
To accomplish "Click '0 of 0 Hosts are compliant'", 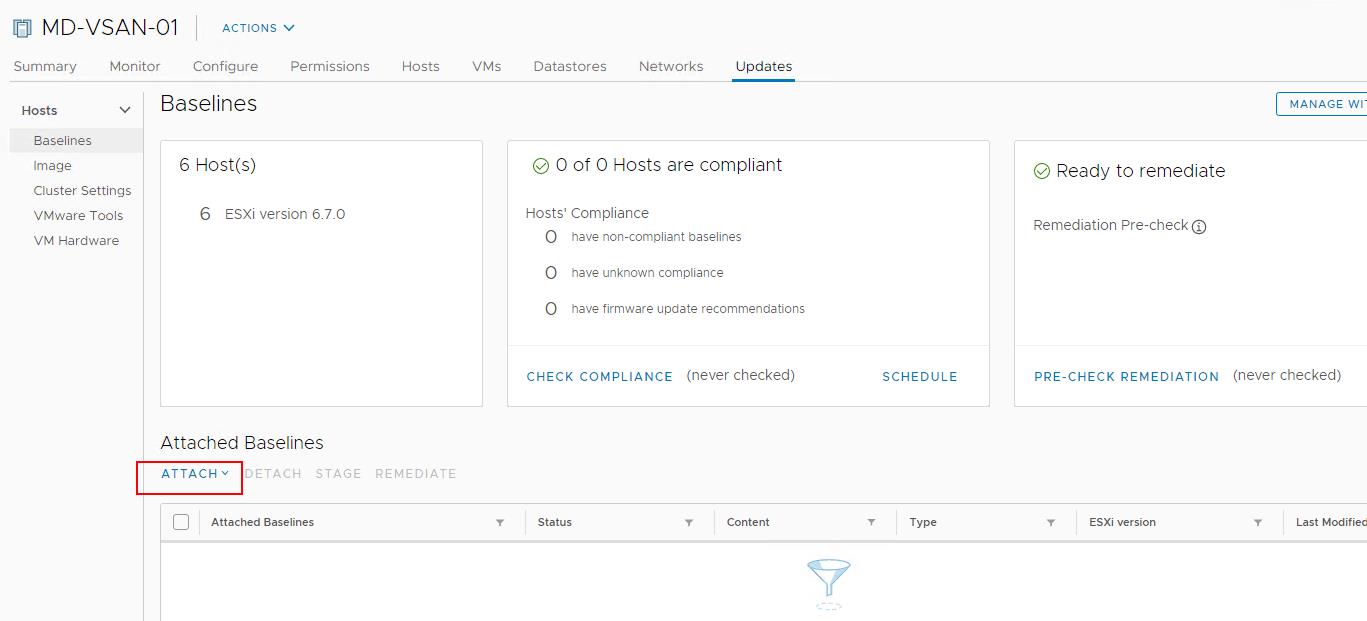I will [669, 165].
